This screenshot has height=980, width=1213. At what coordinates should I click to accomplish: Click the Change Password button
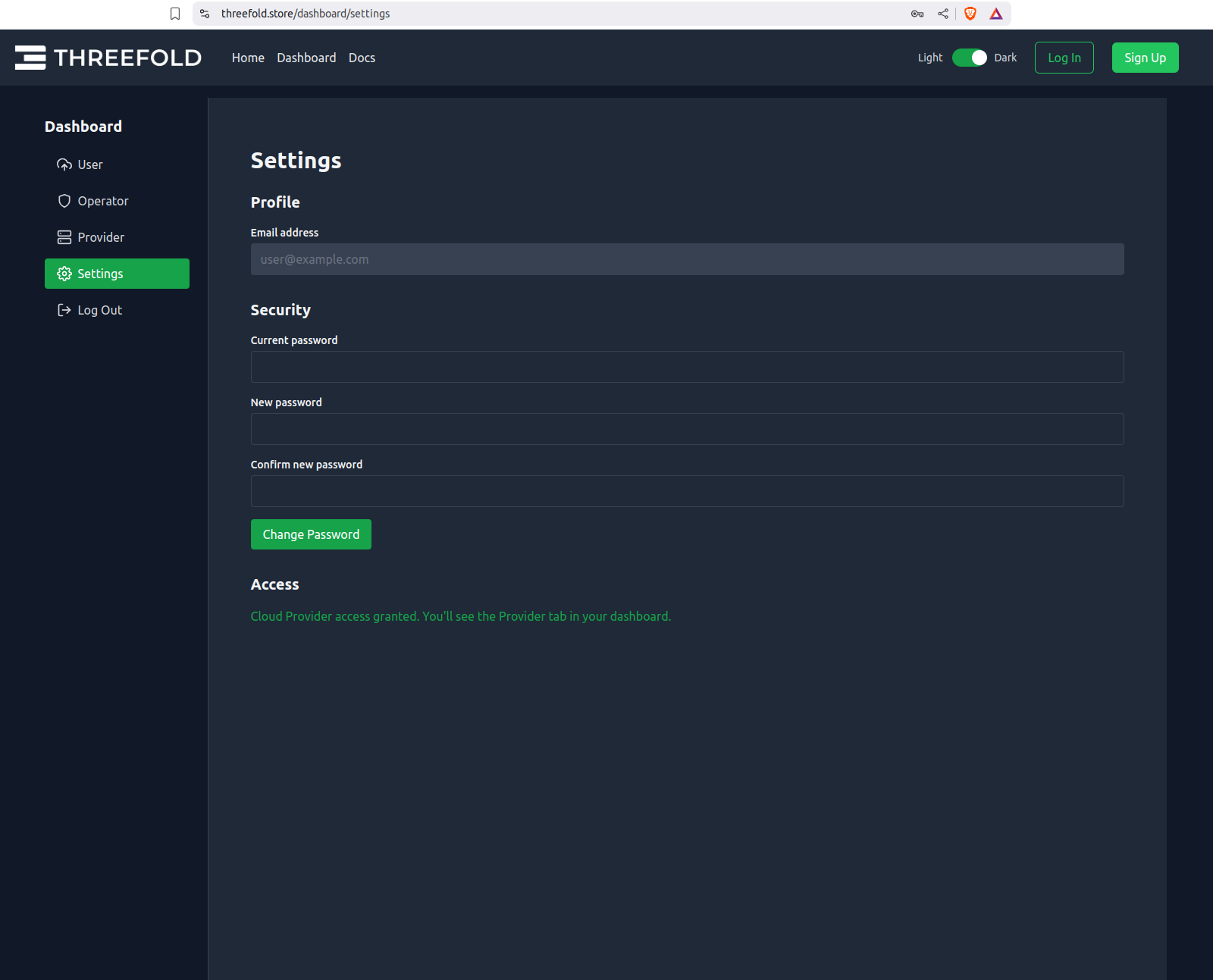311,534
